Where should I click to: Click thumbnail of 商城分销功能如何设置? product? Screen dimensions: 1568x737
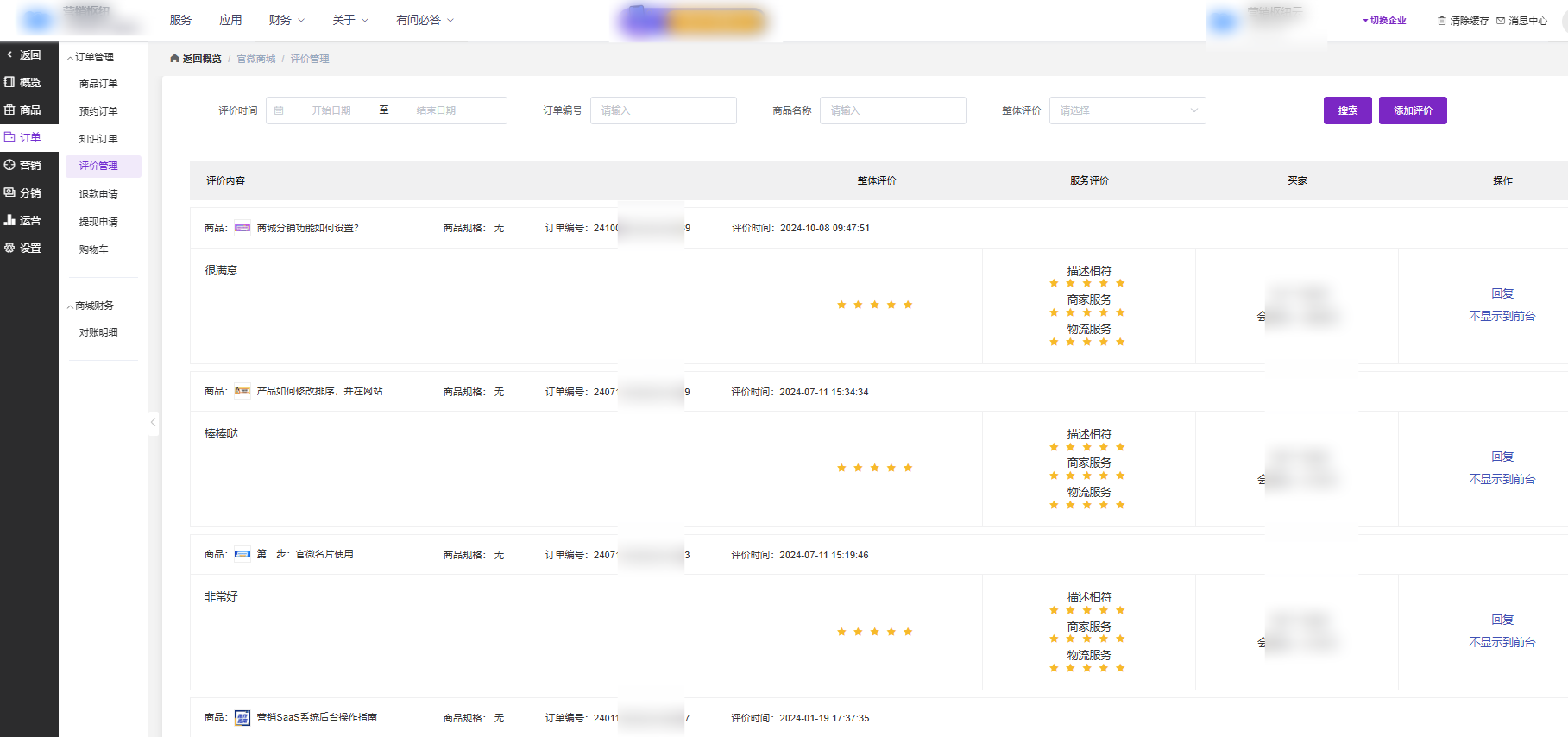pos(242,228)
